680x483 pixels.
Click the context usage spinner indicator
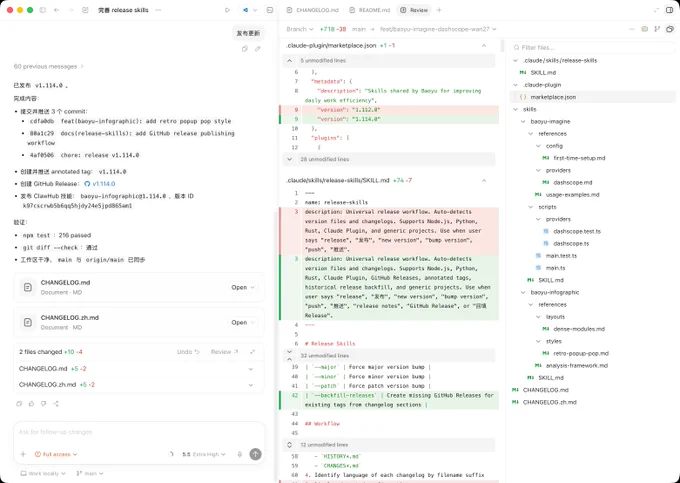coord(171,454)
